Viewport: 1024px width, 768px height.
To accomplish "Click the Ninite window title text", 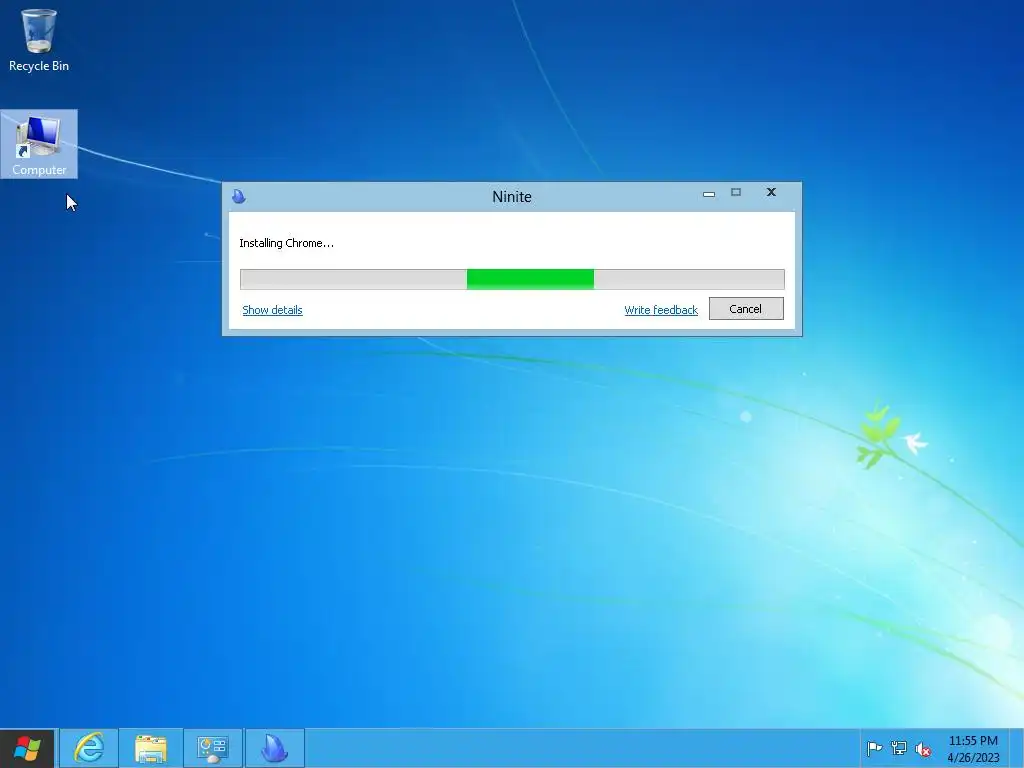I will point(512,197).
